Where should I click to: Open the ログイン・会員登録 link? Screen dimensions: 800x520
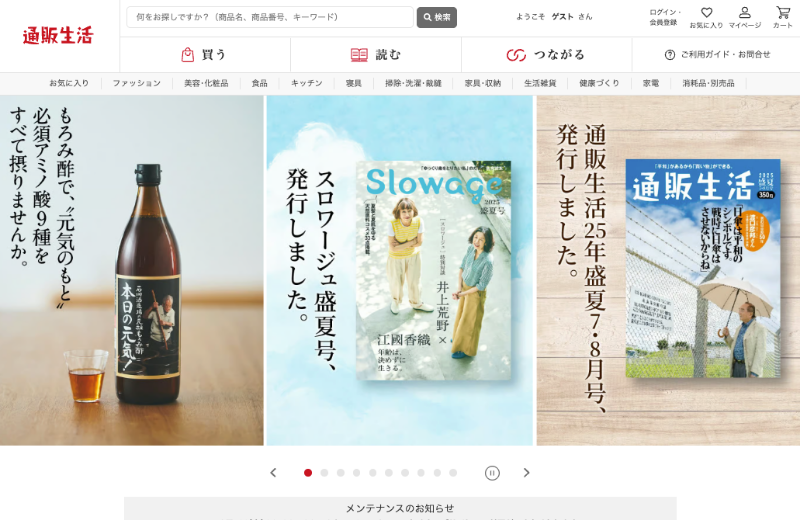pos(664,17)
